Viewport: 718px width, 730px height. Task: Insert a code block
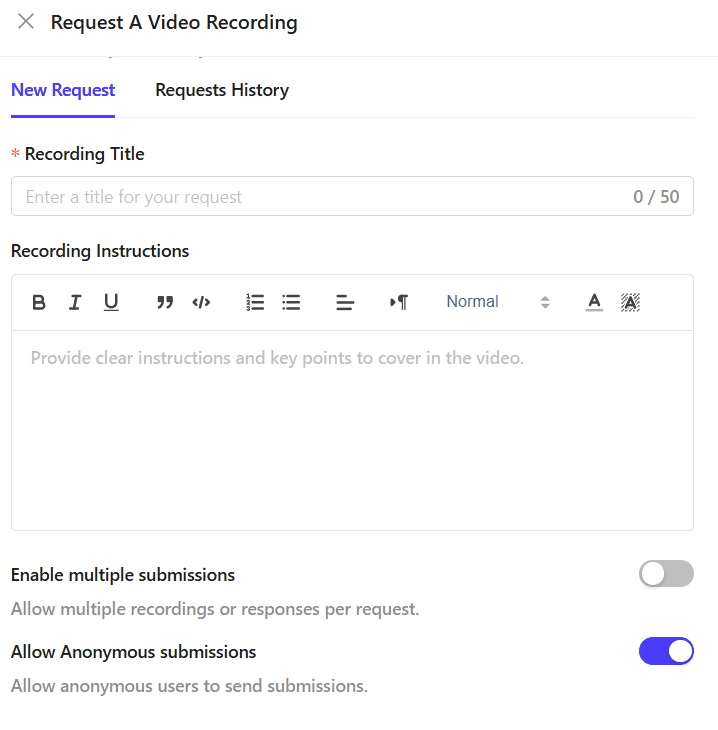[201, 303]
